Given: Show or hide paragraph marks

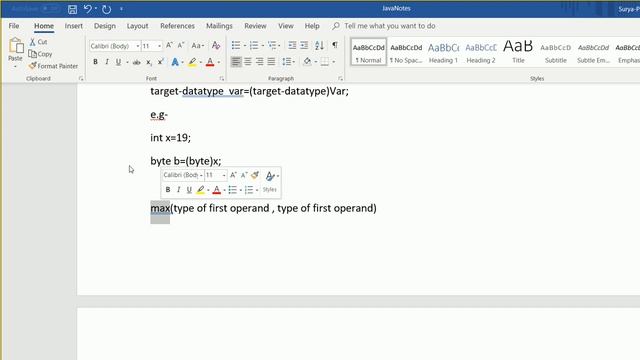Looking at the screenshot, I should [335, 45].
